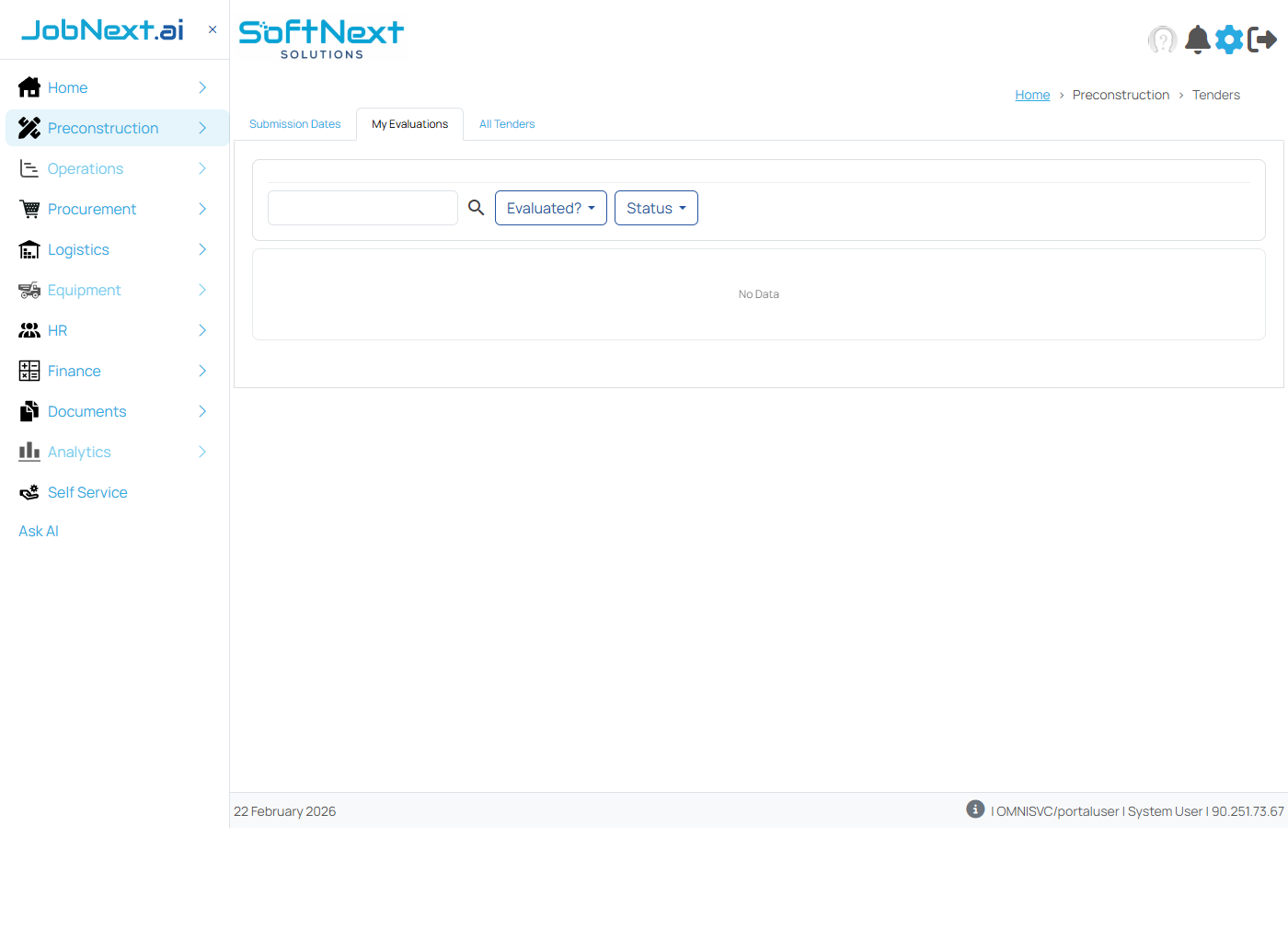Open settings via the gear icon

(1229, 40)
